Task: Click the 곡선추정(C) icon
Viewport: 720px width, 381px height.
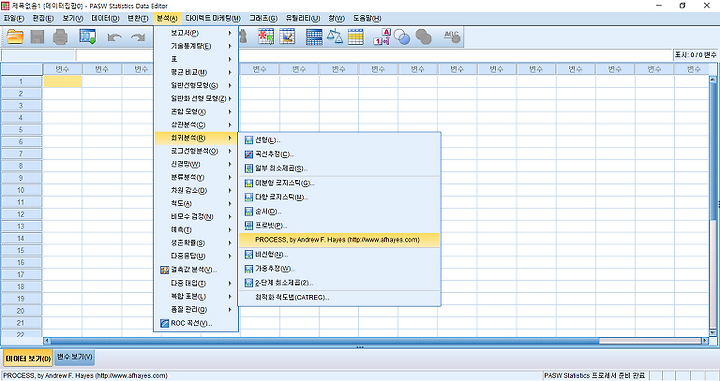Action: pyautogui.click(x=249, y=154)
